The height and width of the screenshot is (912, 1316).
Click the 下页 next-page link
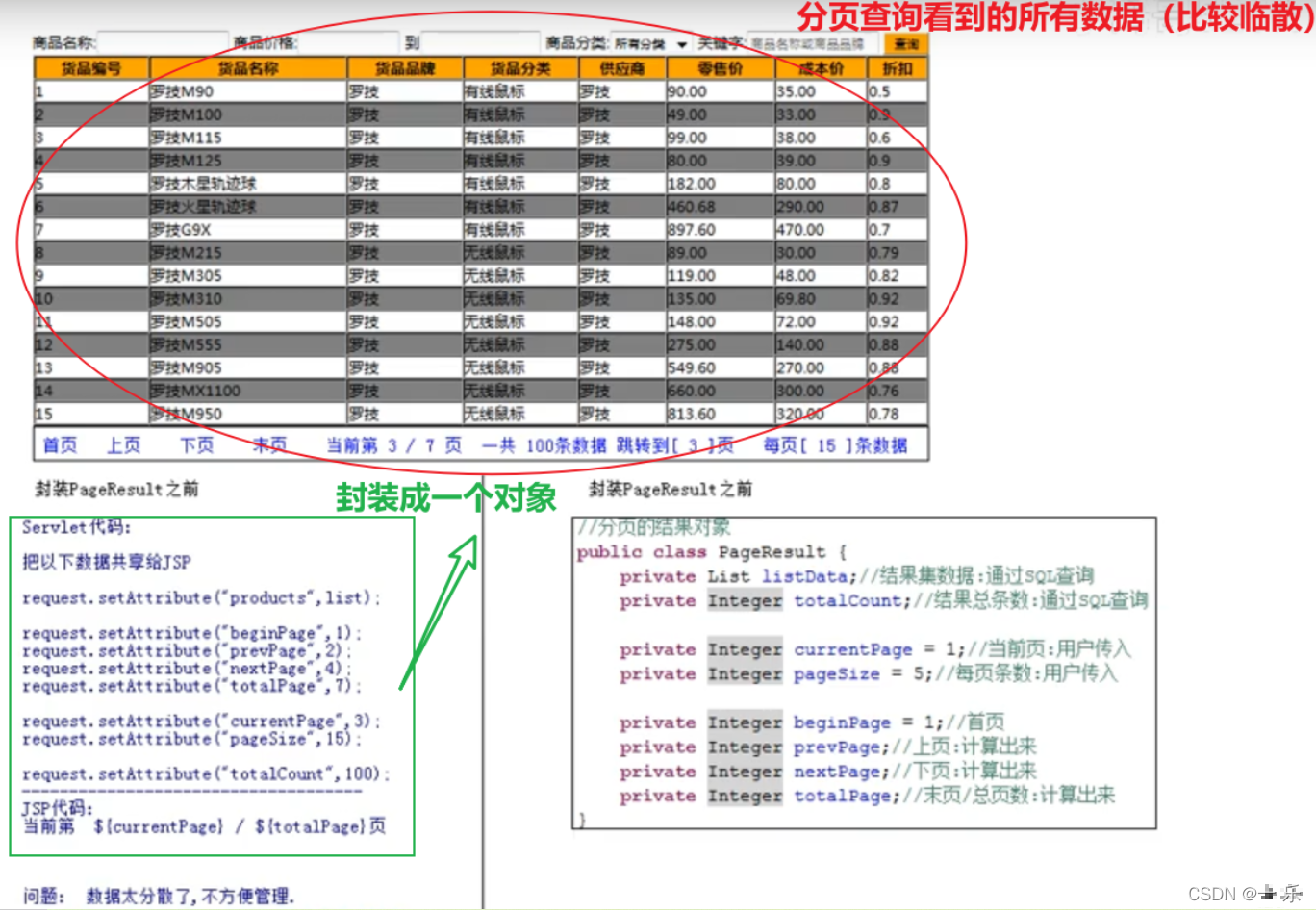point(195,444)
